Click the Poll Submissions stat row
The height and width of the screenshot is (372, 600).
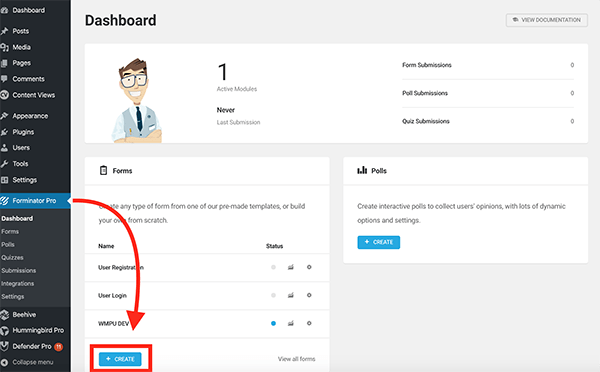(x=488, y=93)
